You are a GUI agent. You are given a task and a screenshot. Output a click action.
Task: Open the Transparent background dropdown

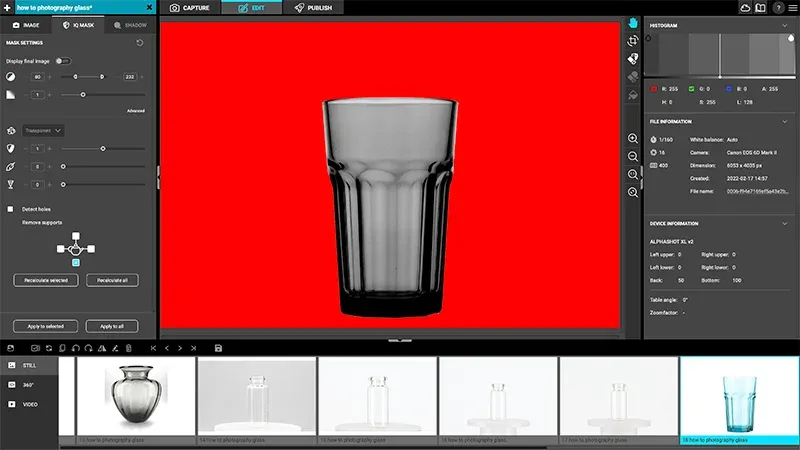43,131
